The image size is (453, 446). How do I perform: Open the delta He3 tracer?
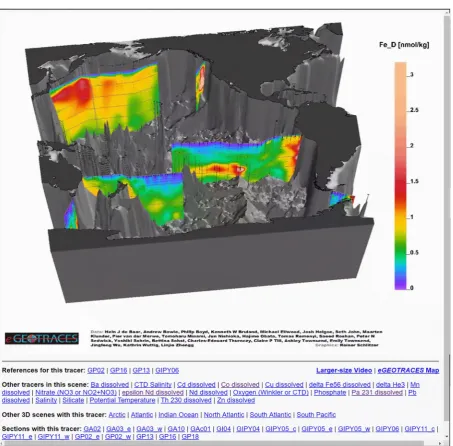[x=390, y=385]
